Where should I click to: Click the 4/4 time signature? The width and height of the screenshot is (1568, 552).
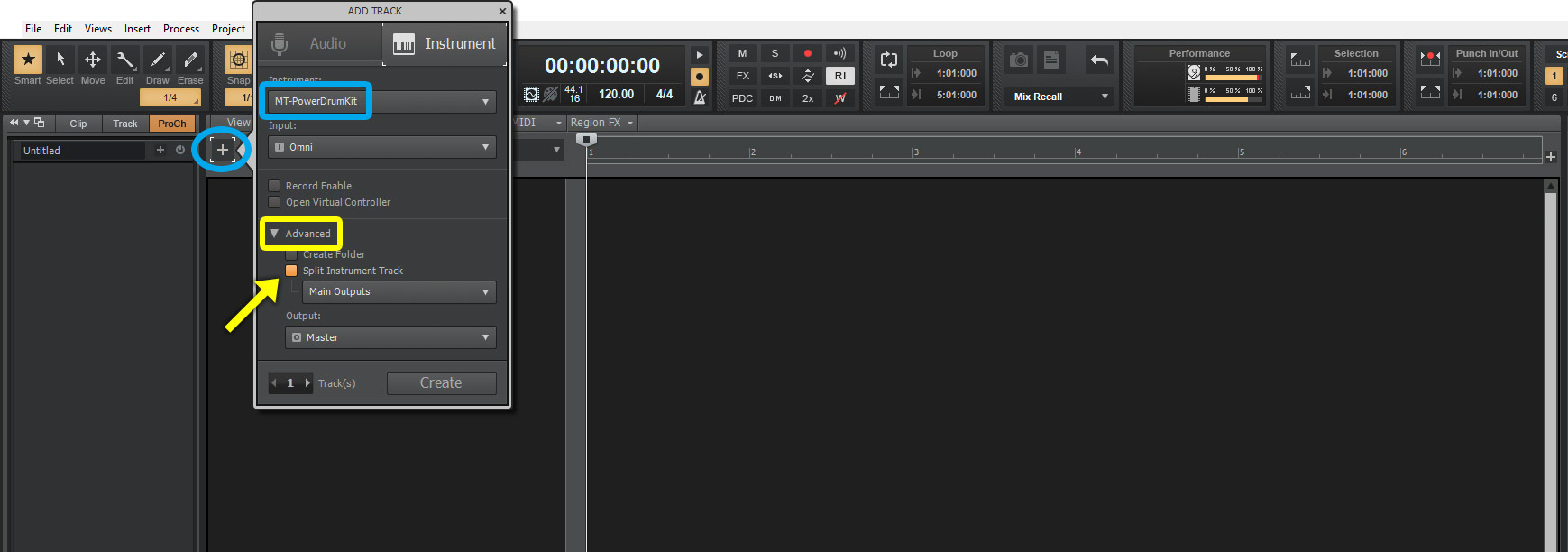click(665, 94)
